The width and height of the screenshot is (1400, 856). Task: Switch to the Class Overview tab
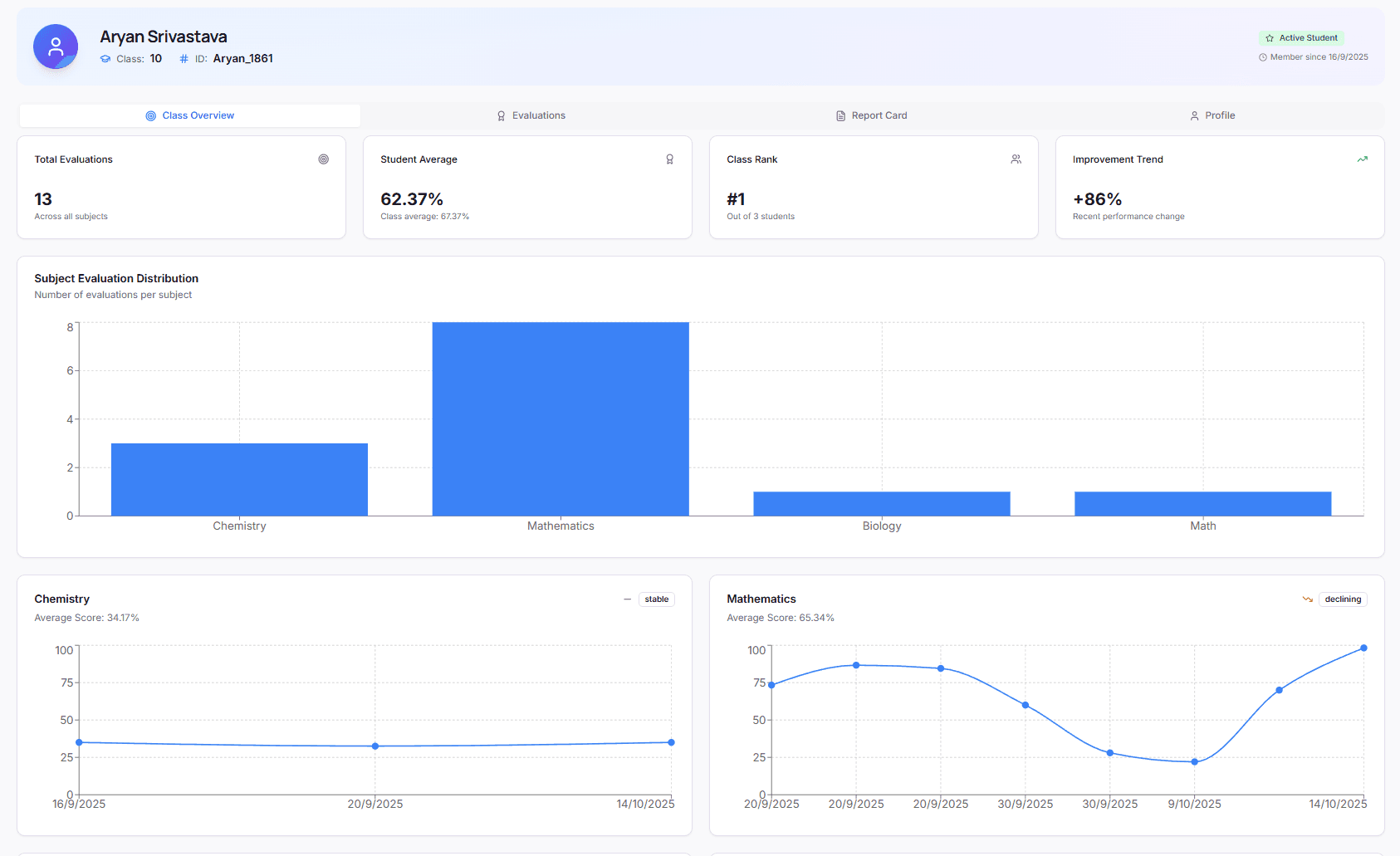[x=190, y=115]
